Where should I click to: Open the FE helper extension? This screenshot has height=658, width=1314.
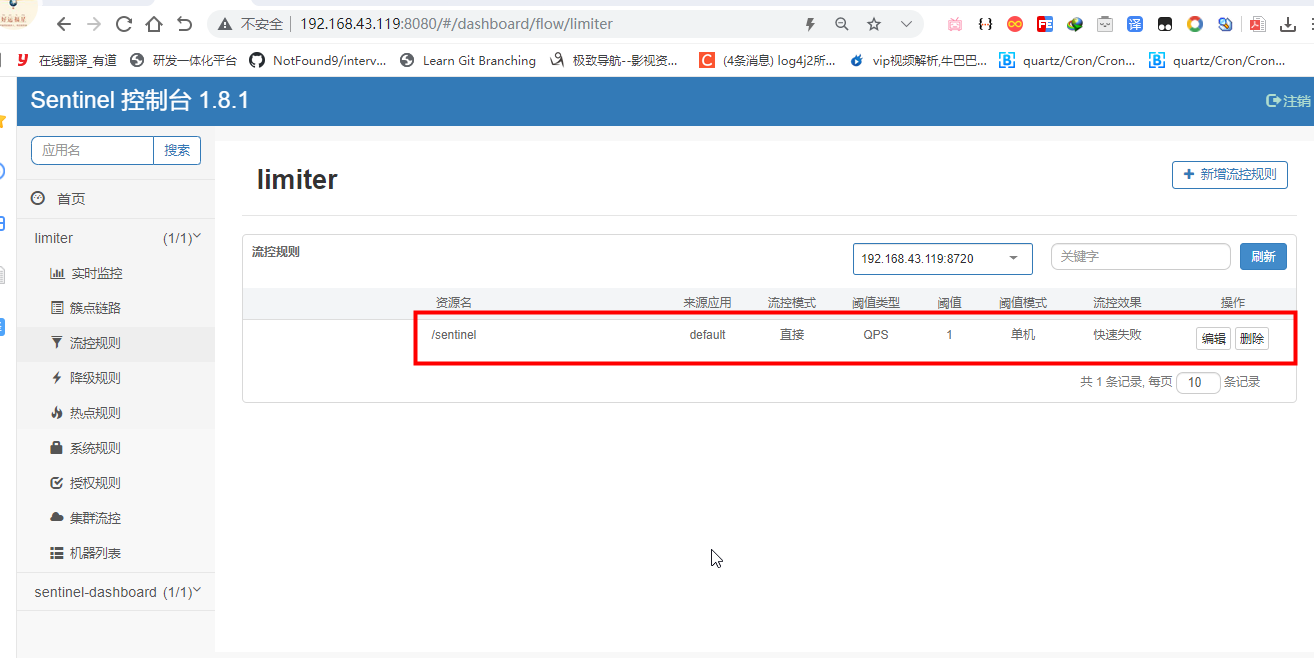tap(1045, 24)
